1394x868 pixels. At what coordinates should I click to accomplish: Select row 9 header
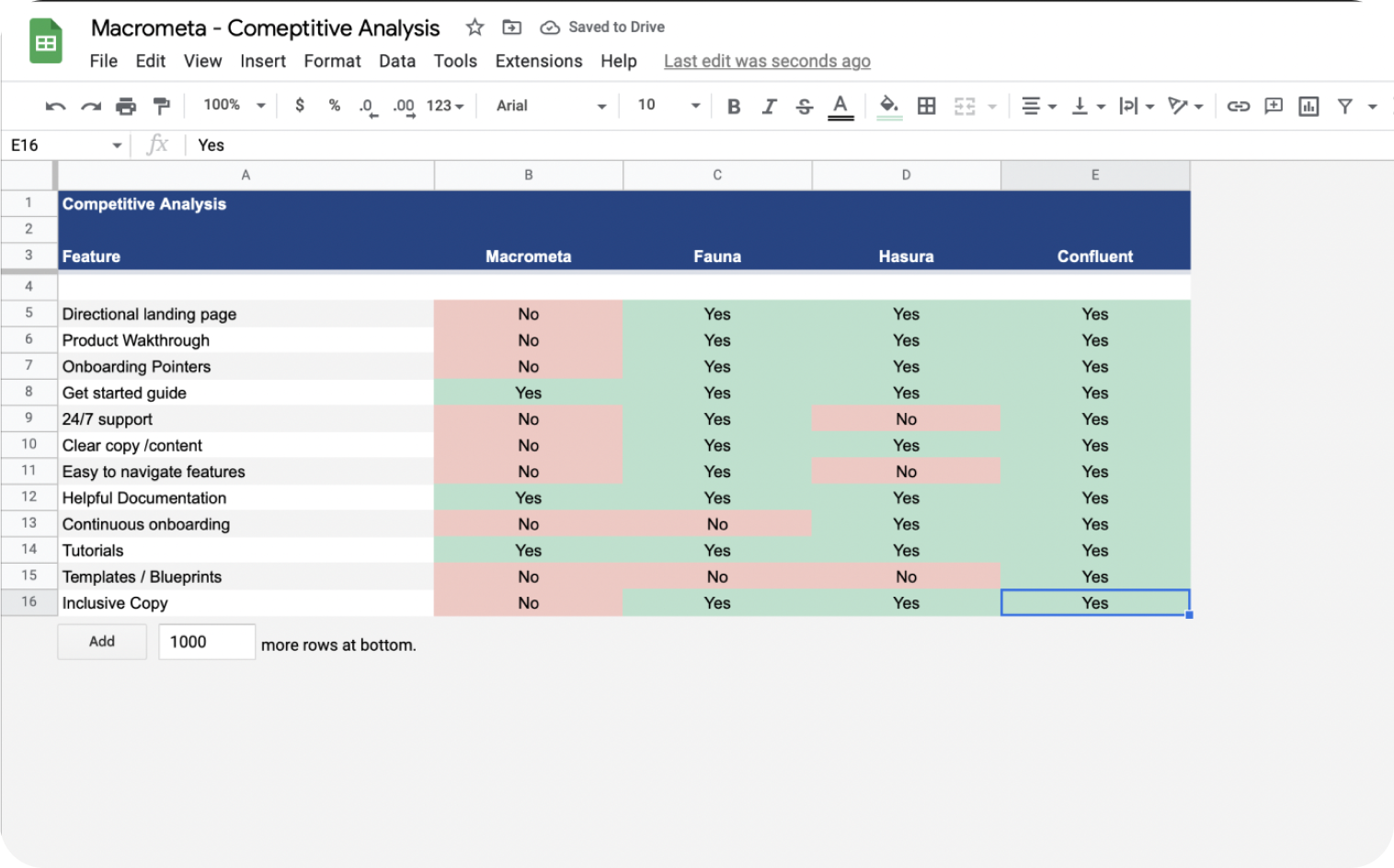click(29, 418)
